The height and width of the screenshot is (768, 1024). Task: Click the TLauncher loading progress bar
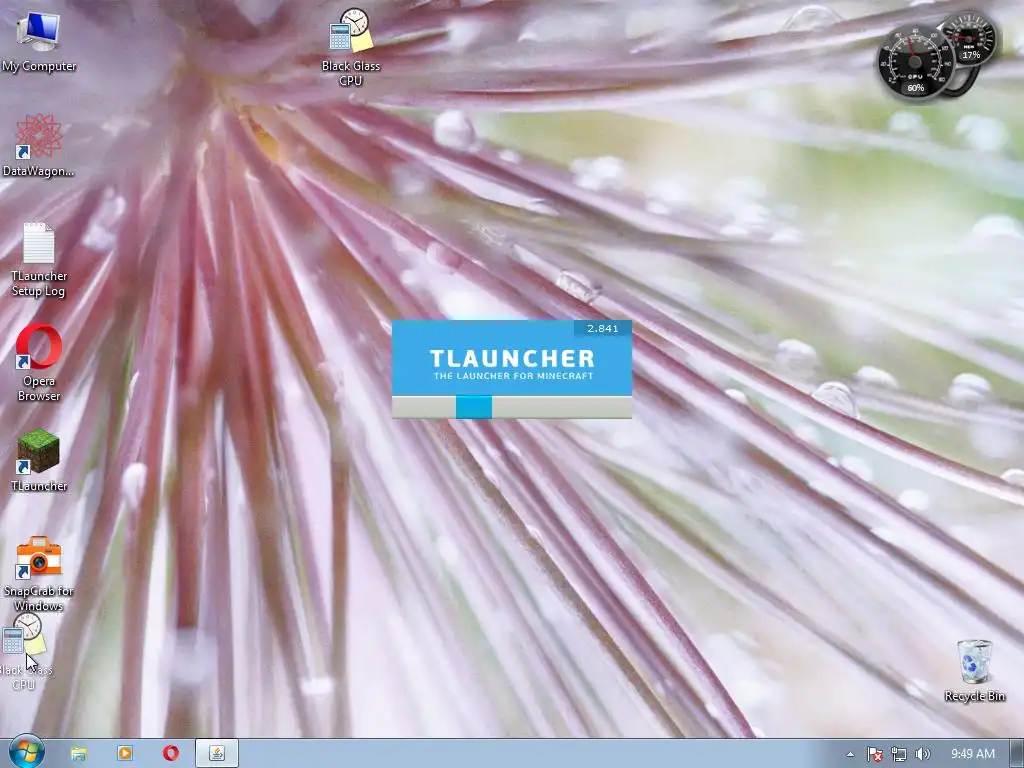pyautogui.click(x=512, y=407)
